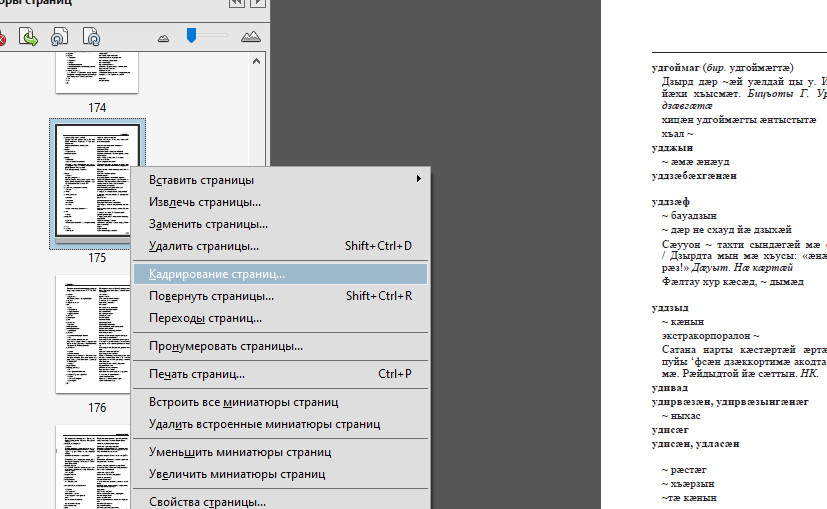This screenshot has width=827, height=509.
Task: Open Свойства страницы... menu entry
Action: [x=281, y=502]
